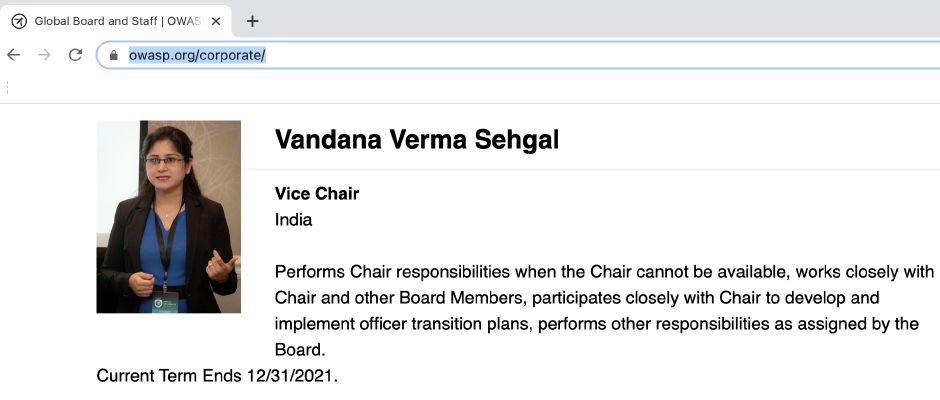This screenshot has width=940, height=400.
Task: Click the Vice Chair title text
Action: tap(316, 194)
